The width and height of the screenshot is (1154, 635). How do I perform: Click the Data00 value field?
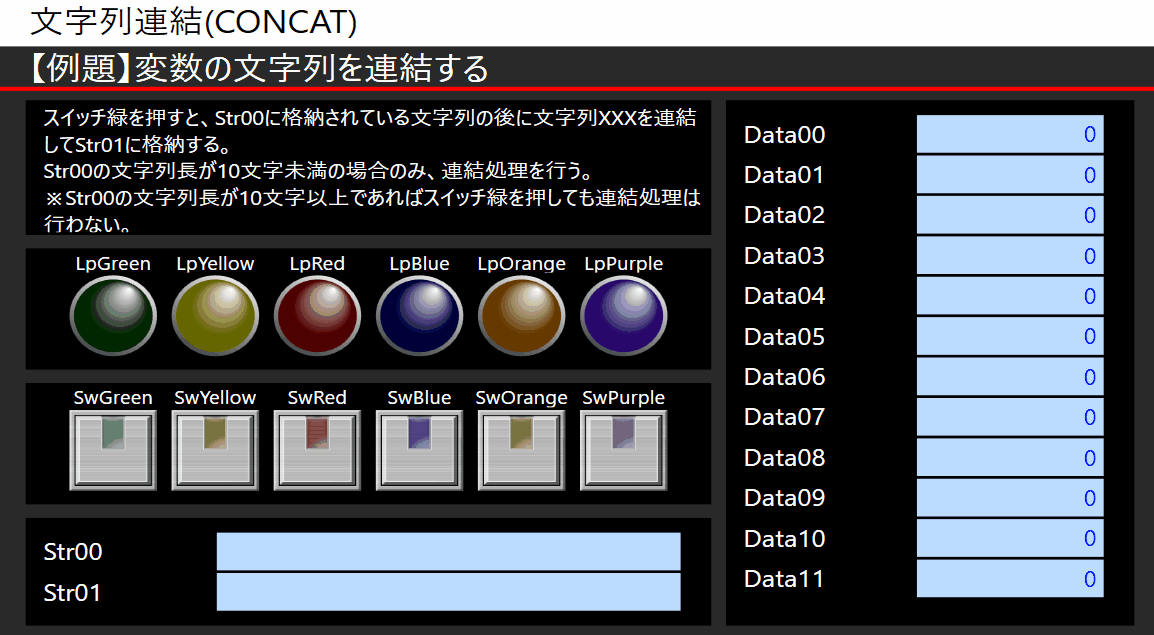[x=1009, y=134]
